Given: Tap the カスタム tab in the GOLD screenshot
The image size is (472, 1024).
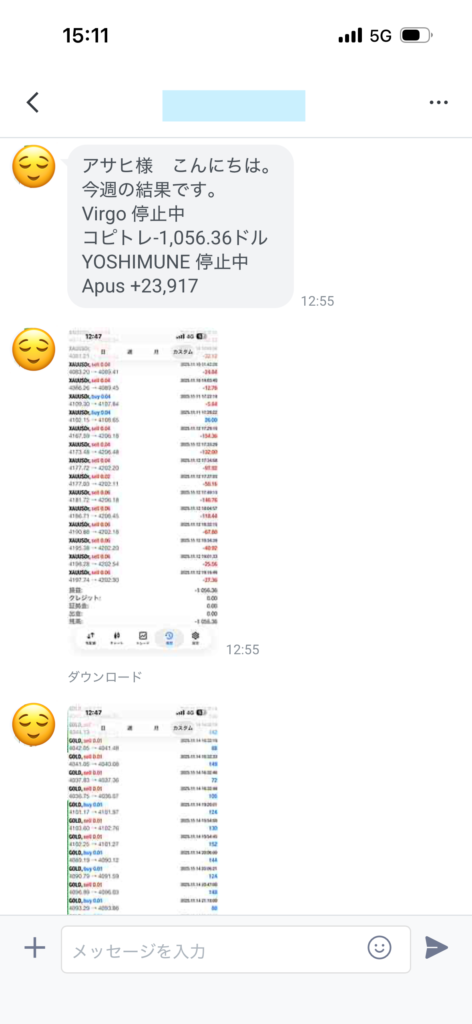Looking at the screenshot, I should [x=182, y=728].
